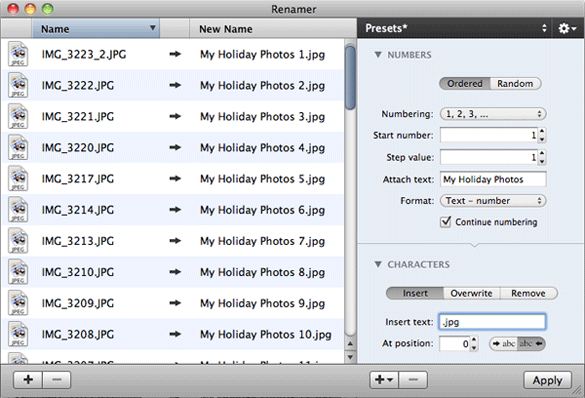Click new name My Holiday Photos 6.jpg
The image size is (585, 398).
pyautogui.click(x=262, y=210)
